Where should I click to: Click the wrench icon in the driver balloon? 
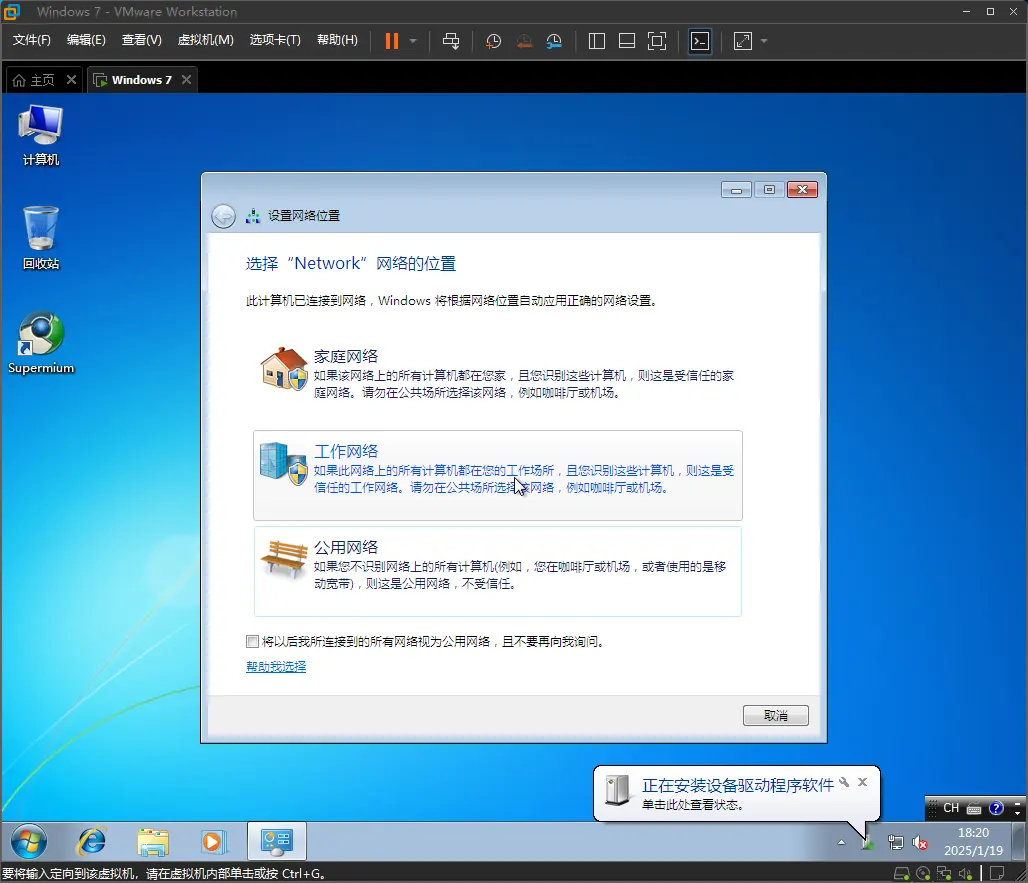[844, 782]
